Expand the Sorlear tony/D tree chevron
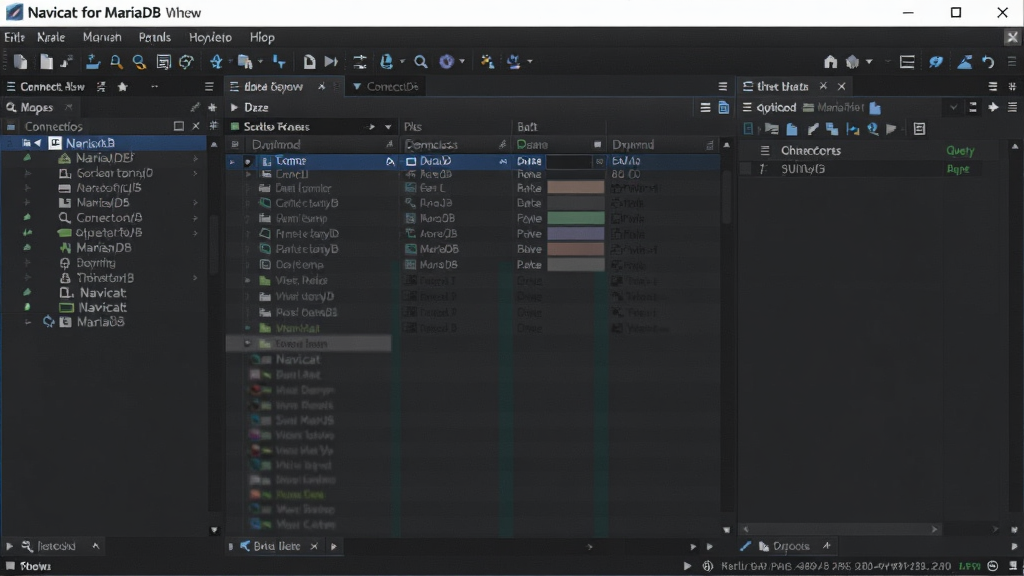Image resolution: width=1024 pixels, height=576 pixels. click(195, 173)
